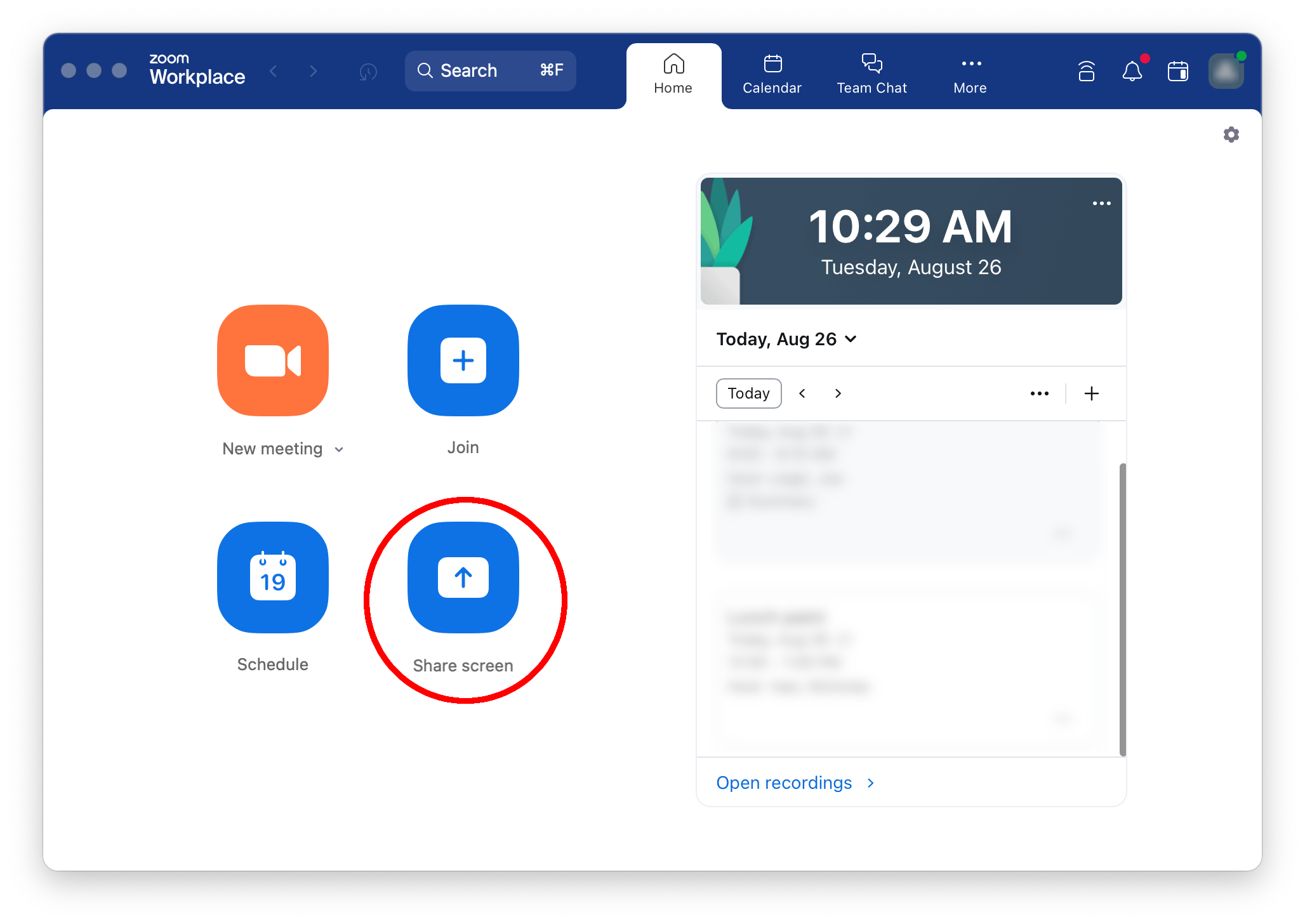Open overflow menu beside Today controls

[x=1039, y=393]
